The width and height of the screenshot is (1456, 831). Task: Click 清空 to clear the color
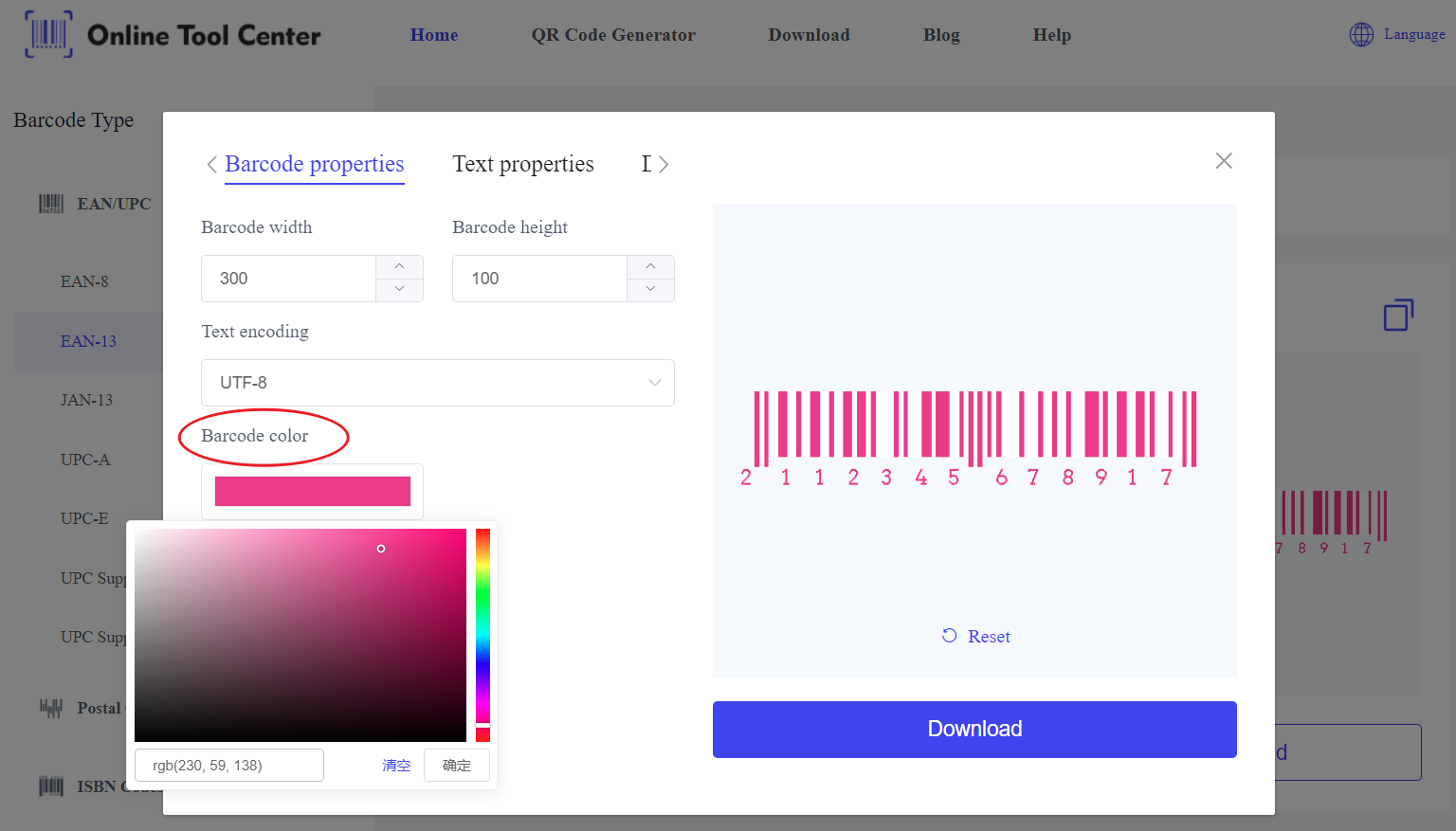396,766
